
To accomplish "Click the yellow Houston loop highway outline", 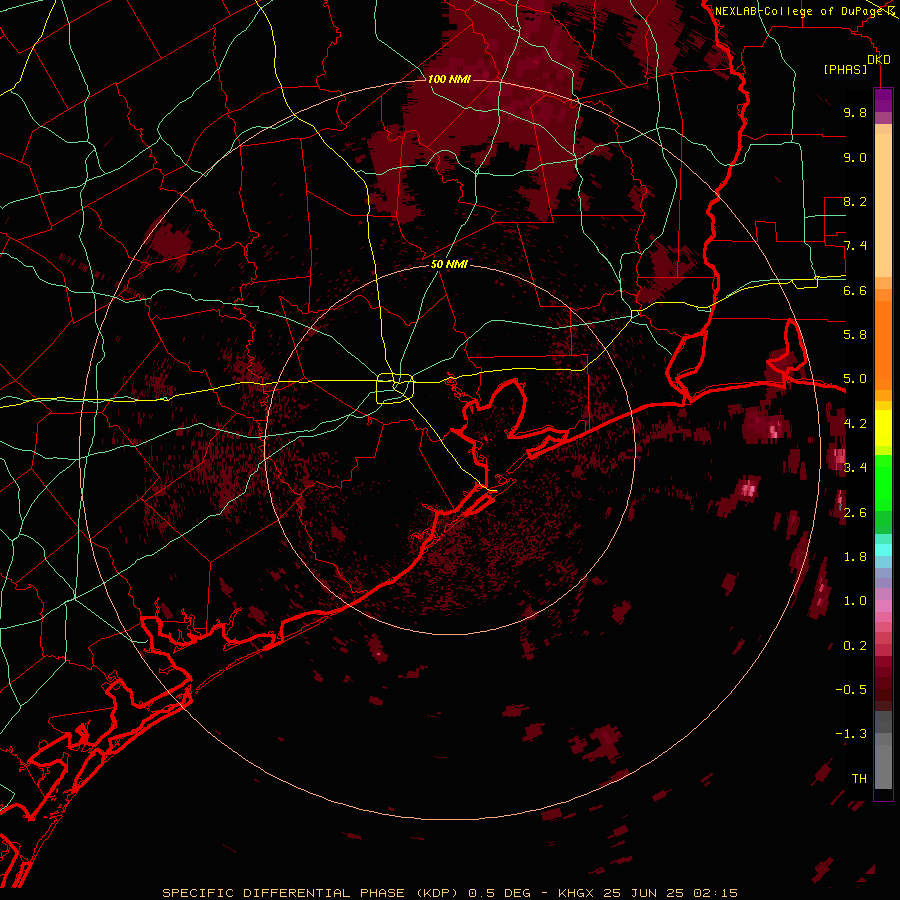I will tap(395, 389).
